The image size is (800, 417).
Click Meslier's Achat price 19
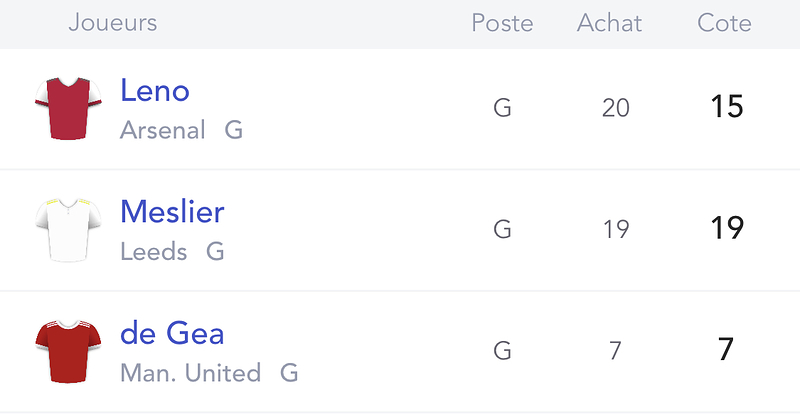tap(615, 229)
